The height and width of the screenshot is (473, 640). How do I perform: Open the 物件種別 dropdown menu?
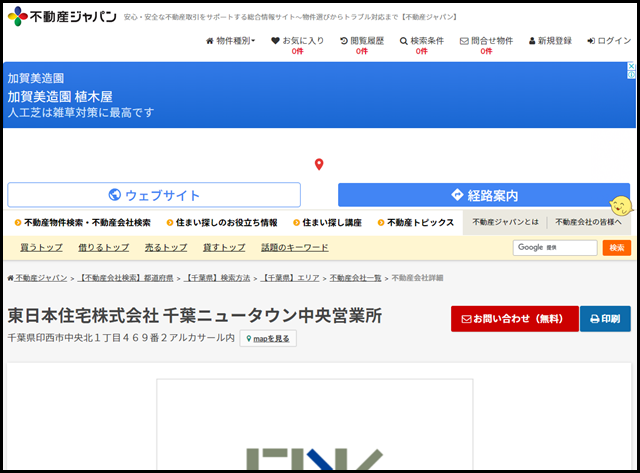231,41
